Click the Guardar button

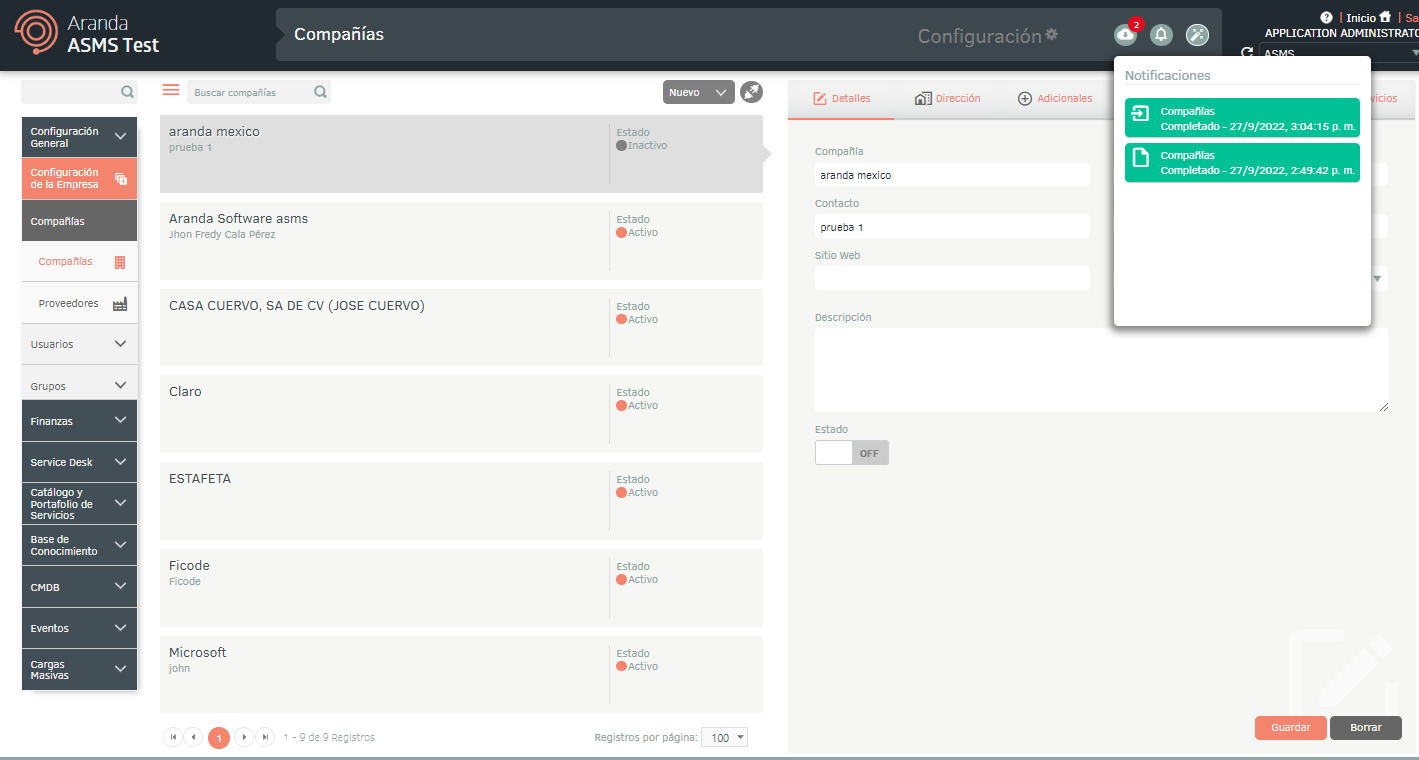click(1290, 728)
